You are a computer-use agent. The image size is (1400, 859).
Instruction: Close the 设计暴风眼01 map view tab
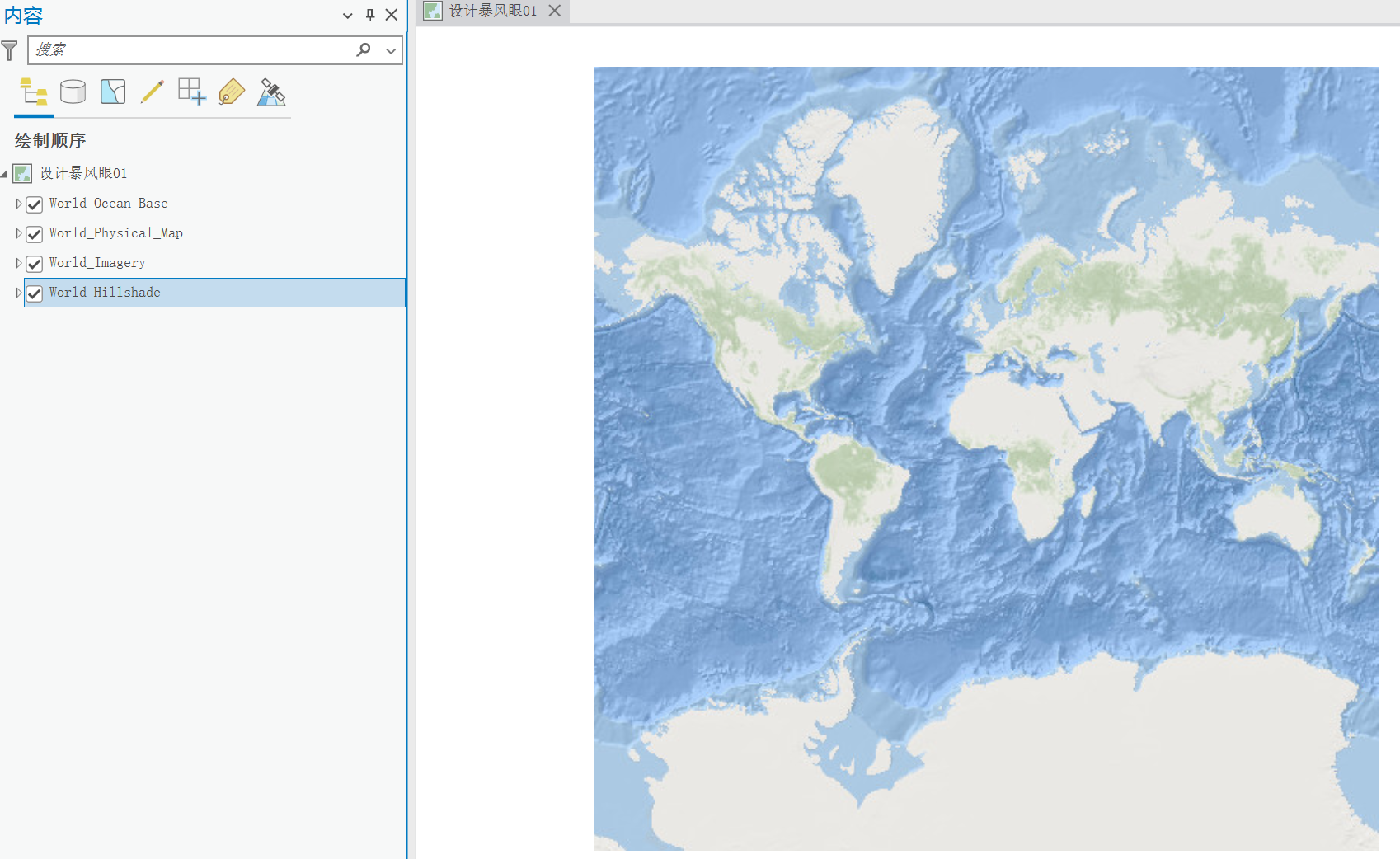click(555, 11)
